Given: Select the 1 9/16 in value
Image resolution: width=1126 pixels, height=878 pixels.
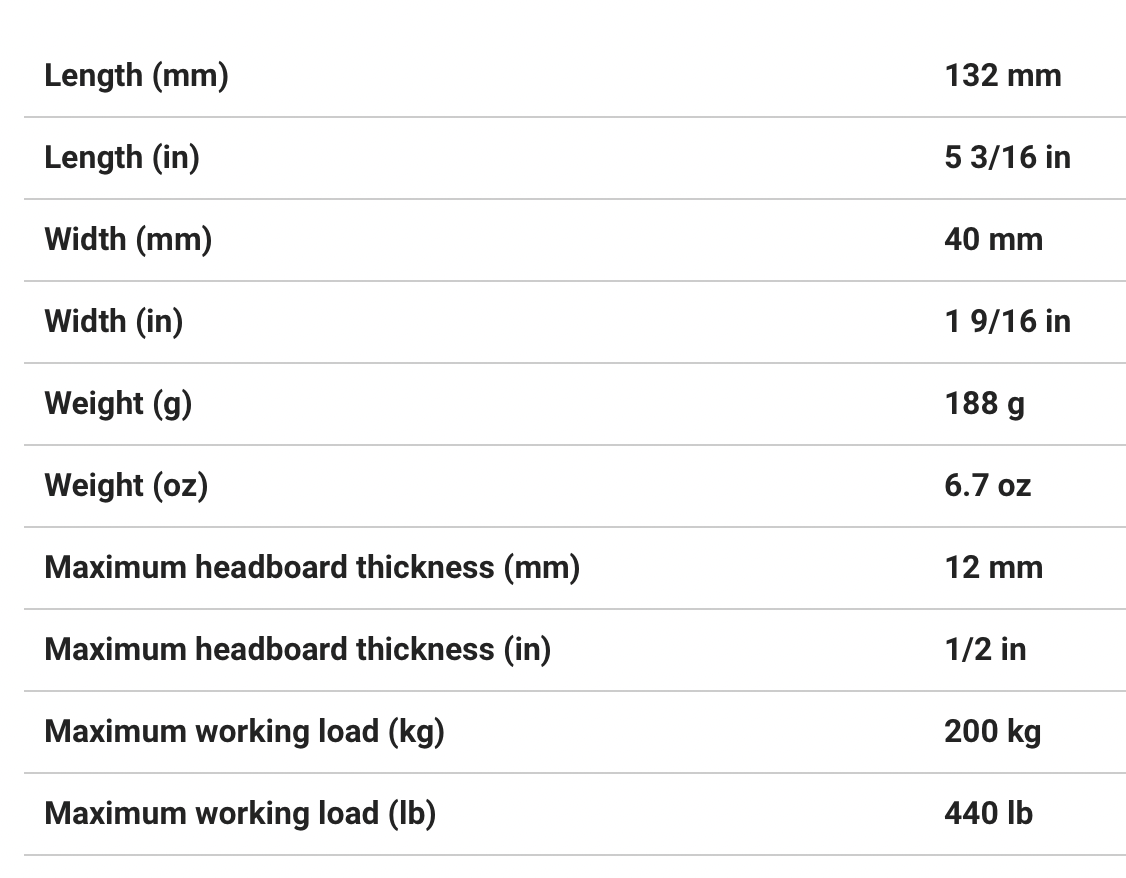Looking at the screenshot, I should point(1007,322).
